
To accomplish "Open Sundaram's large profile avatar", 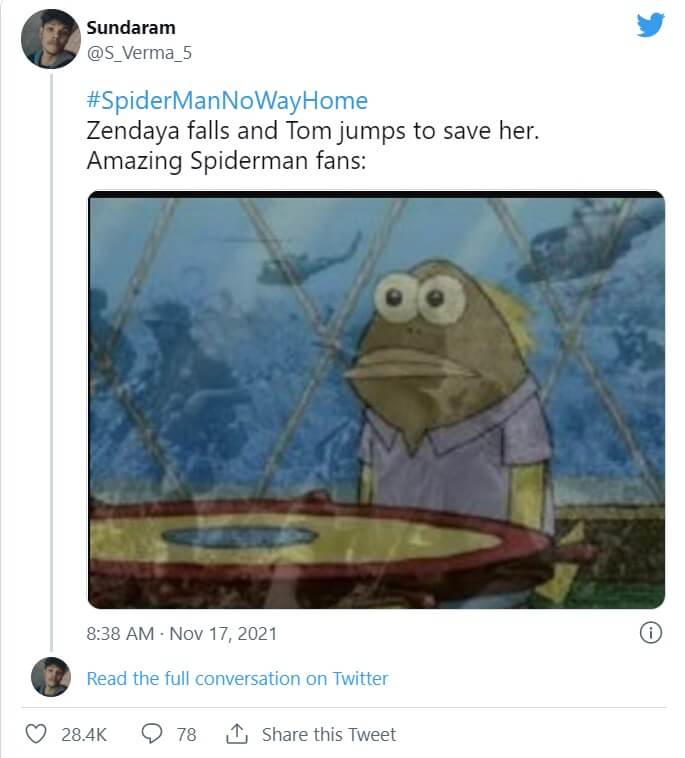I will tap(51, 38).
